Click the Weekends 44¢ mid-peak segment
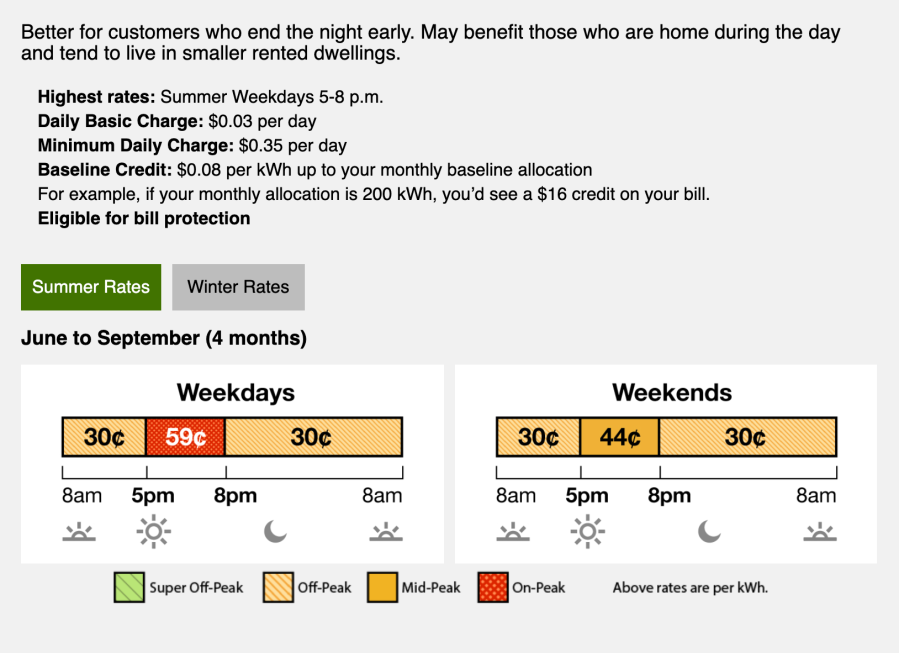This screenshot has height=653, width=899. (620, 437)
